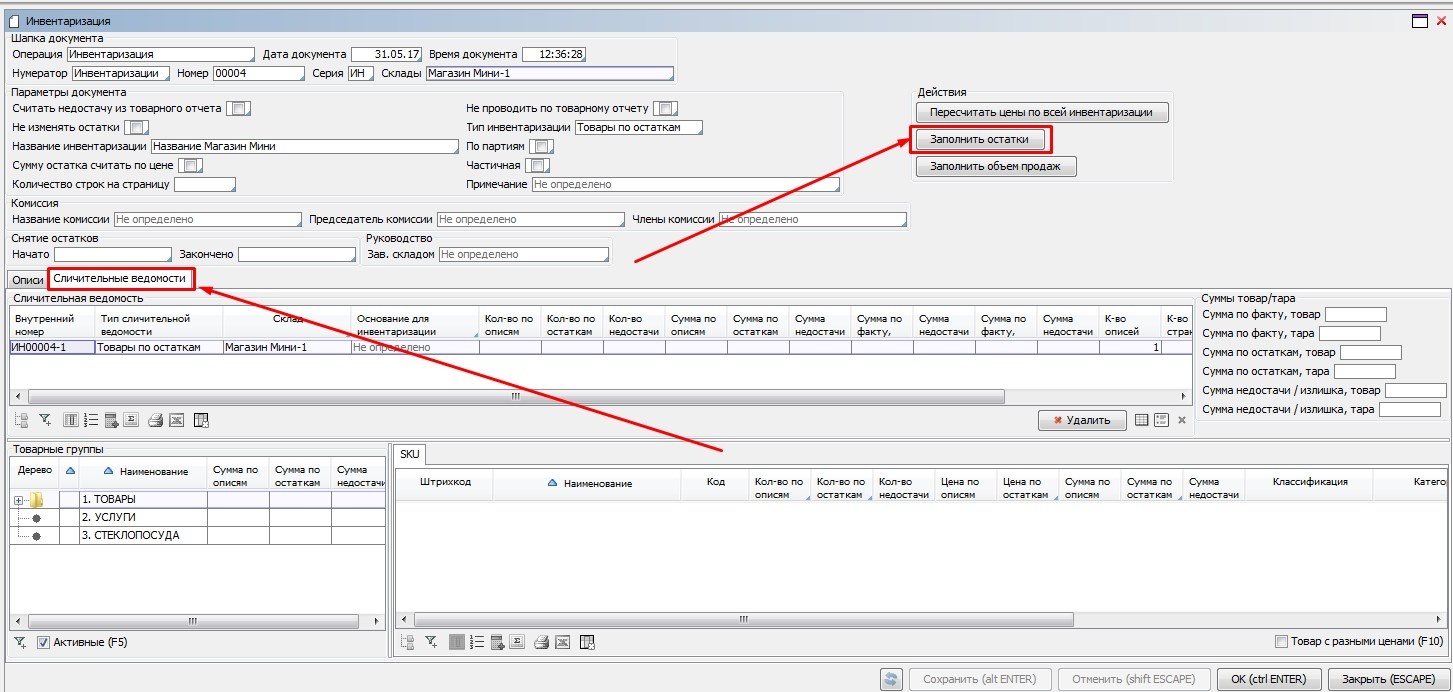
Task: Click the print icon under Сличительная ведомость grid
Action: coord(155,420)
